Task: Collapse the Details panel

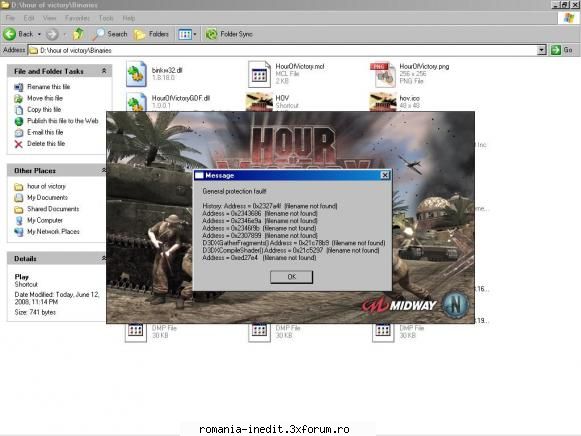Action: [x=104, y=258]
